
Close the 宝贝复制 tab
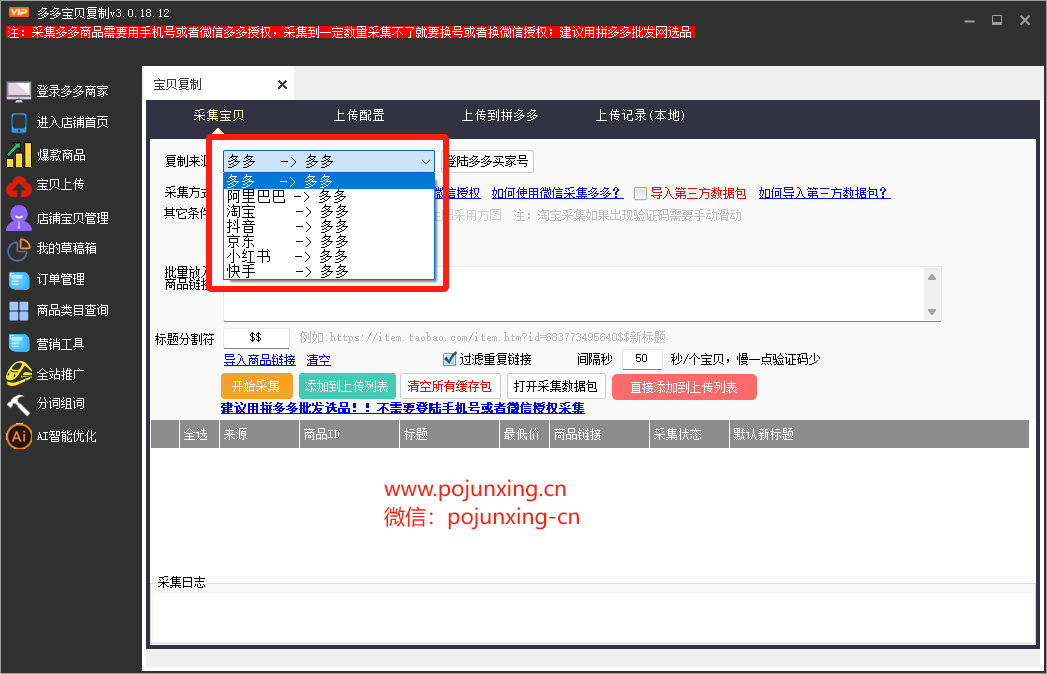click(282, 85)
